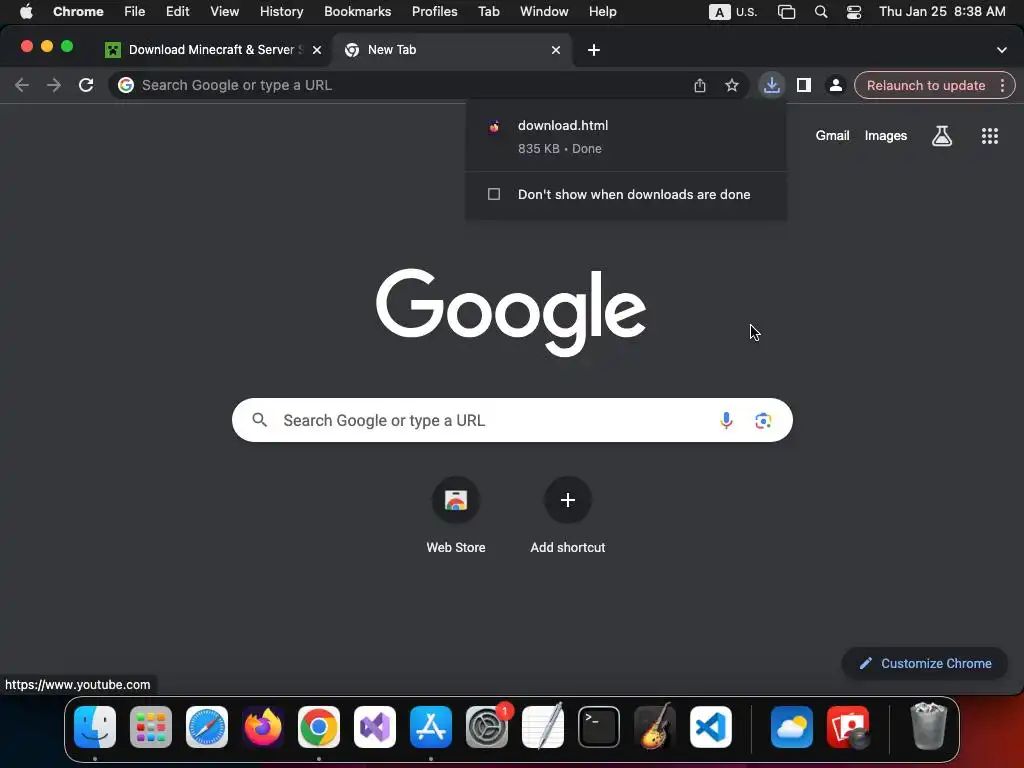Open the Help menu
This screenshot has width=1024, height=768.
click(602, 12)
